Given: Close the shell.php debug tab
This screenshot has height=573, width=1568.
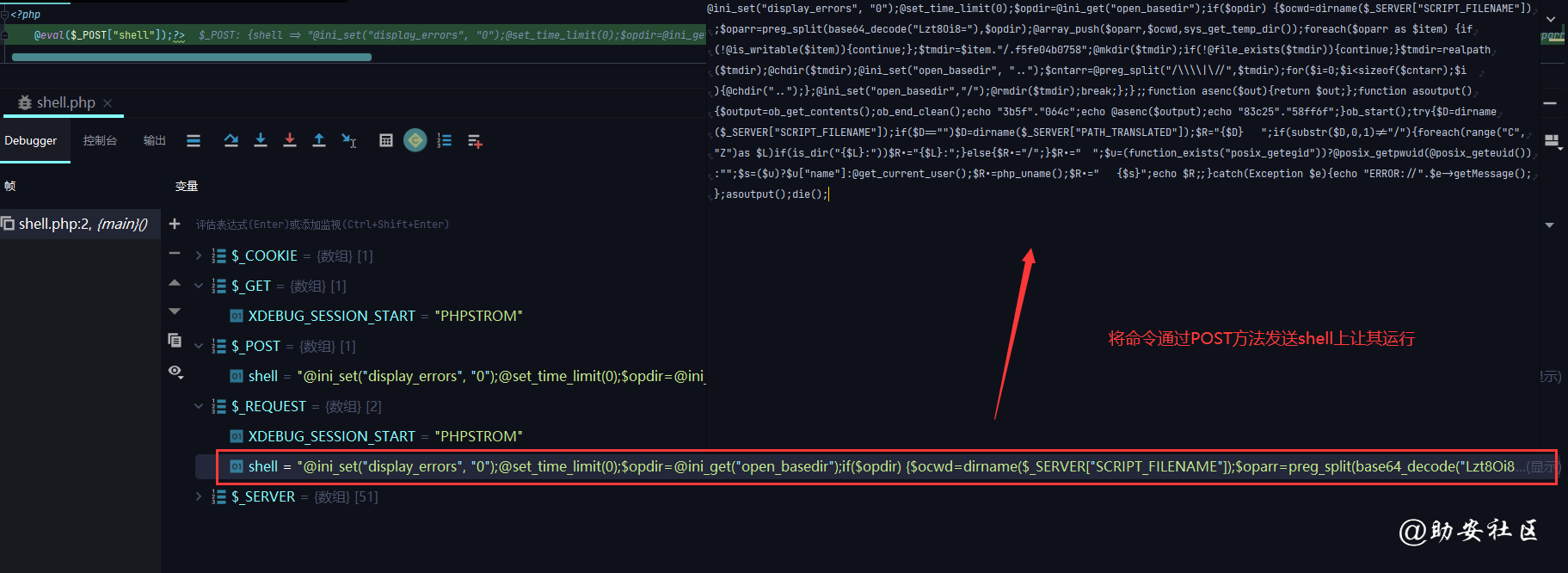Looking at the screenshot, I should (x=108, y=103).
